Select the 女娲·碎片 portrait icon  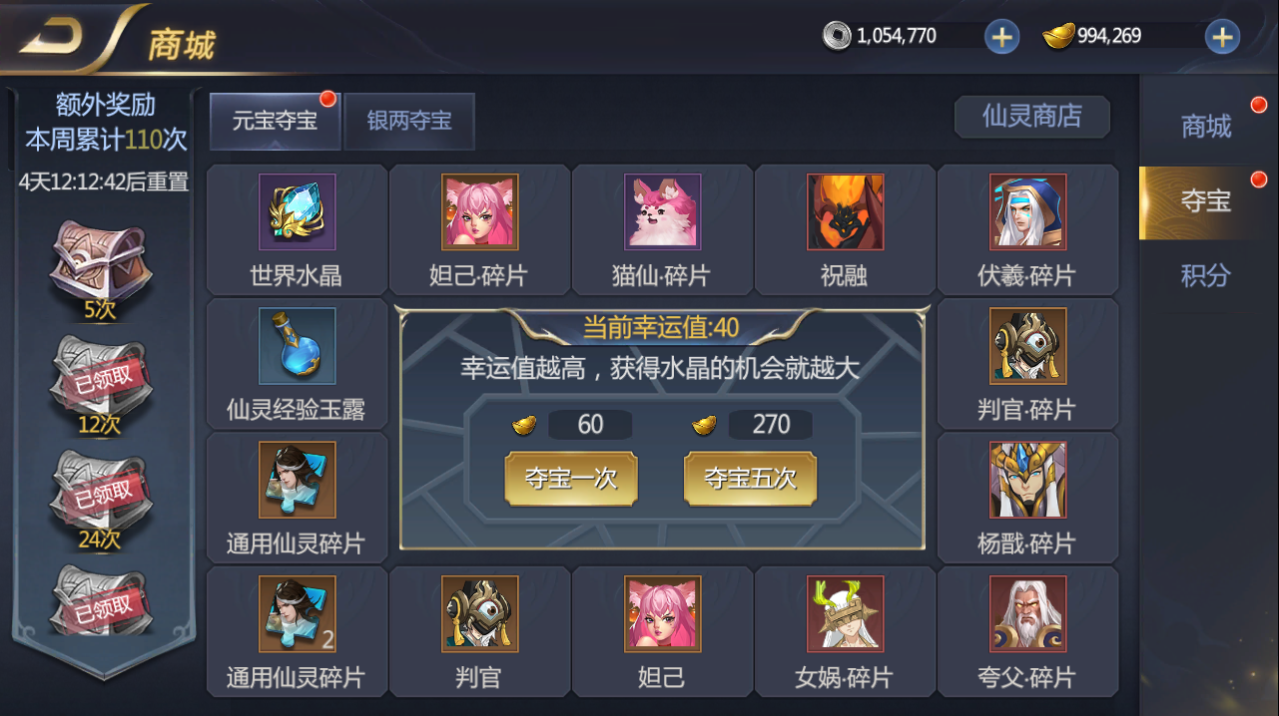[845, 614]
